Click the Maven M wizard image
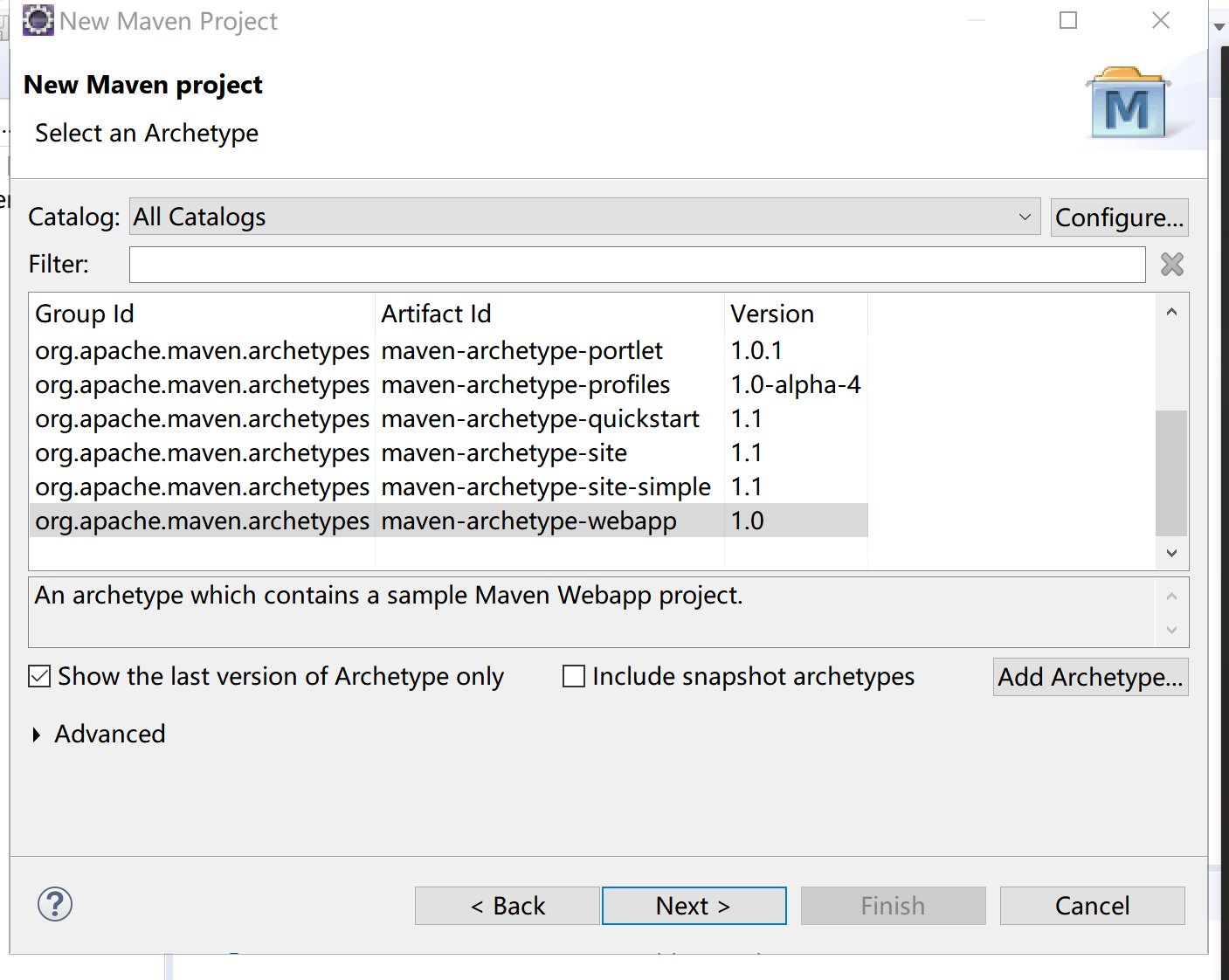The image size is (1229, 980). click(1128, 103)
